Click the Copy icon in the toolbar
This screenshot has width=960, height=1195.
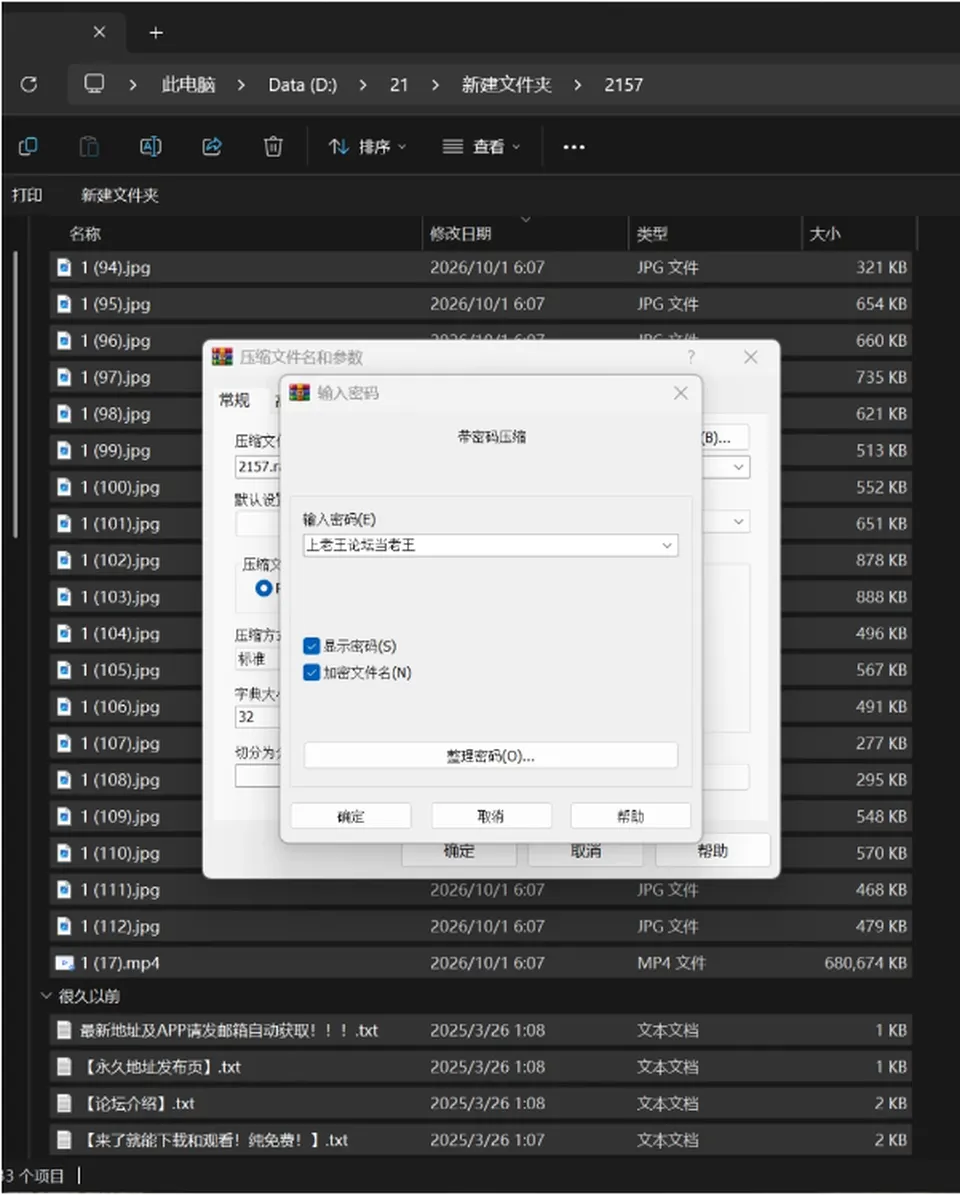click(x=28, y=146)
